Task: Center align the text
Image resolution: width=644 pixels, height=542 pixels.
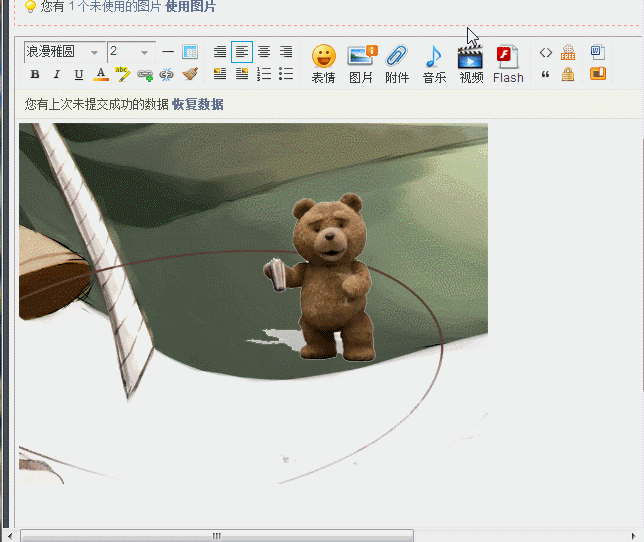Action: pos(264,52)
